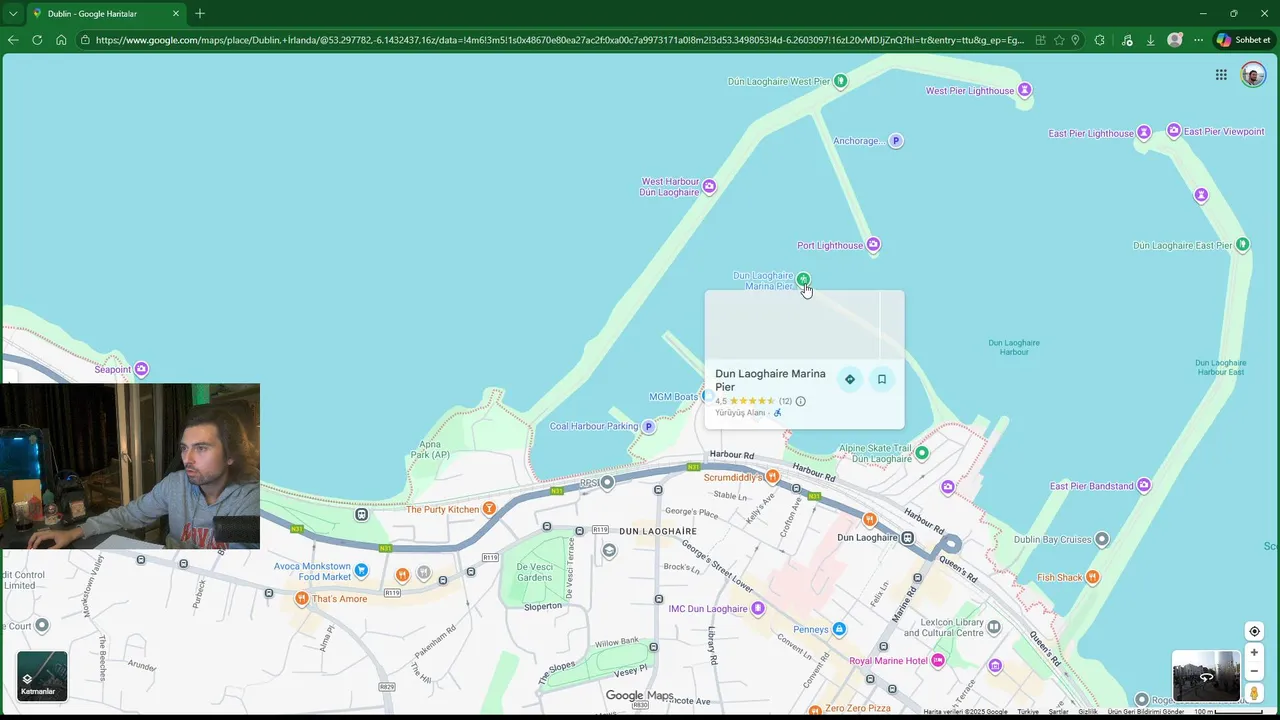Open browser settings and more menu
This screenshot has height=720, width=1280.
pyautogui.click(x=1198, y=40)
